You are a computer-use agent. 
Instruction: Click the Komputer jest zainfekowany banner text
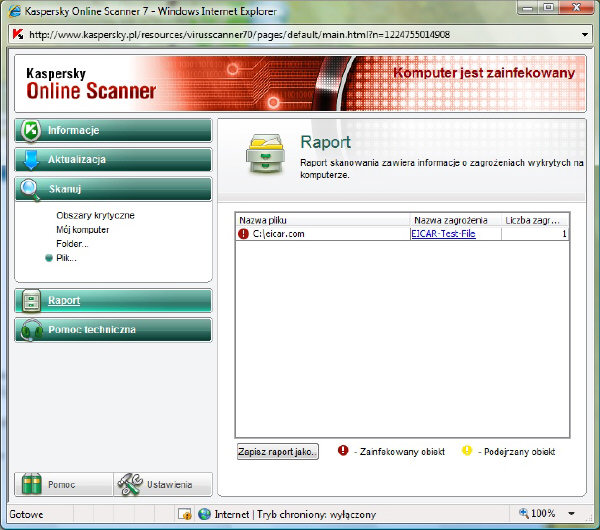tap(484, 73)
